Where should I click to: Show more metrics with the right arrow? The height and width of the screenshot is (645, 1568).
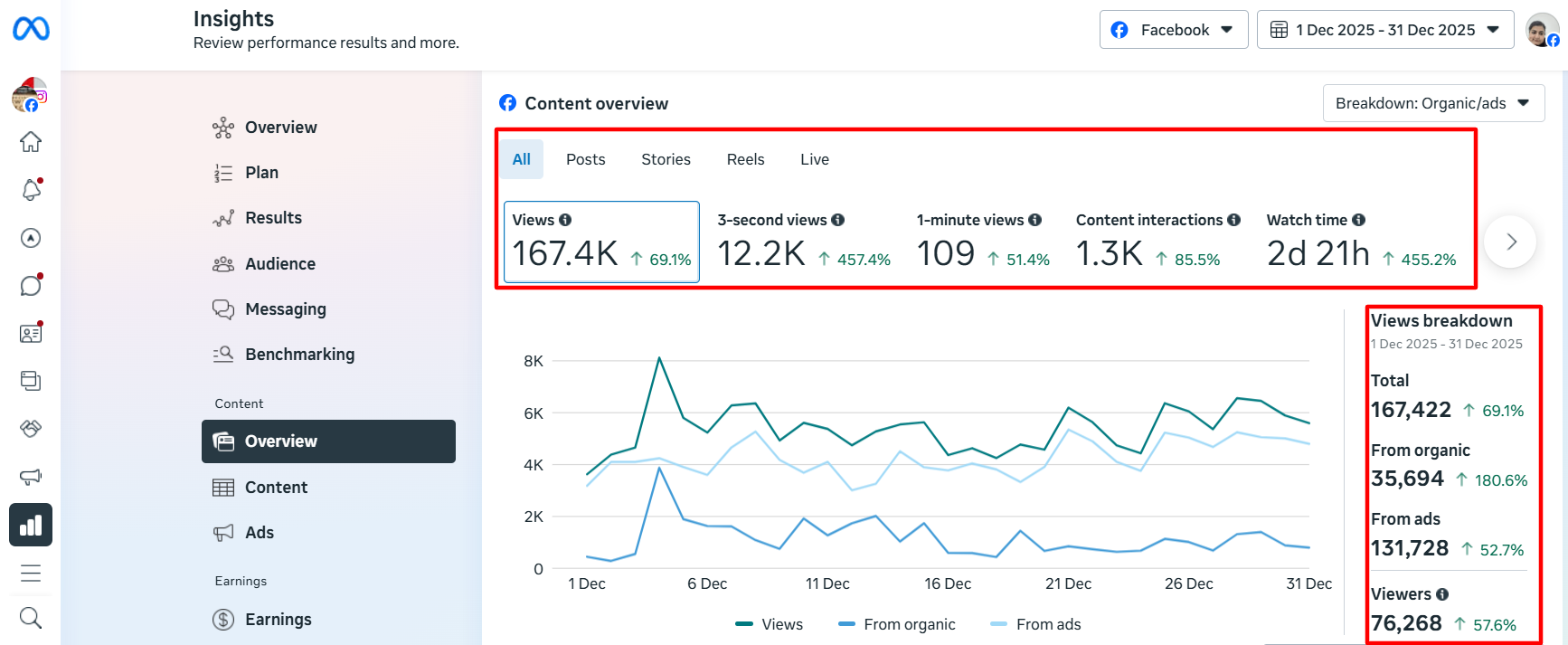click(x=1510, y=242)
